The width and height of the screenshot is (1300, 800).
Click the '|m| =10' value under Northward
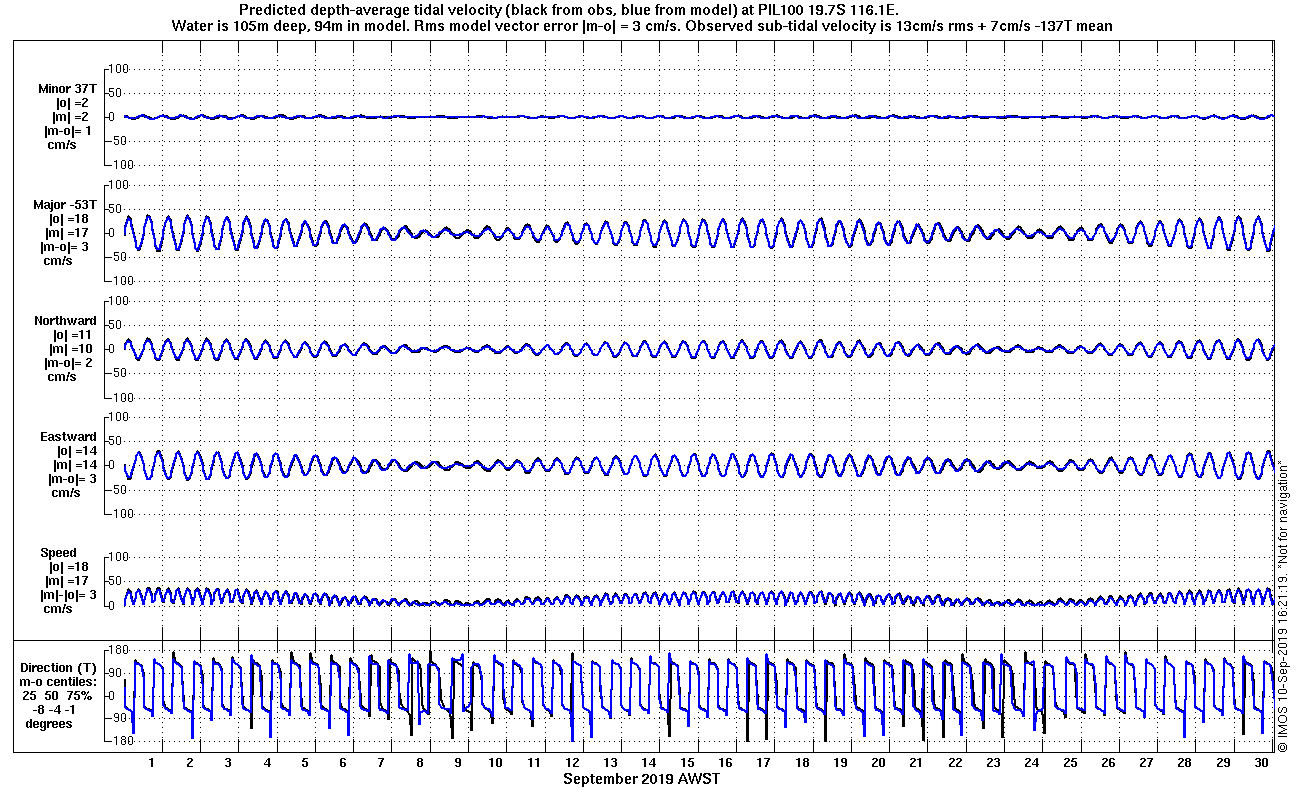(x=70, y=349)
